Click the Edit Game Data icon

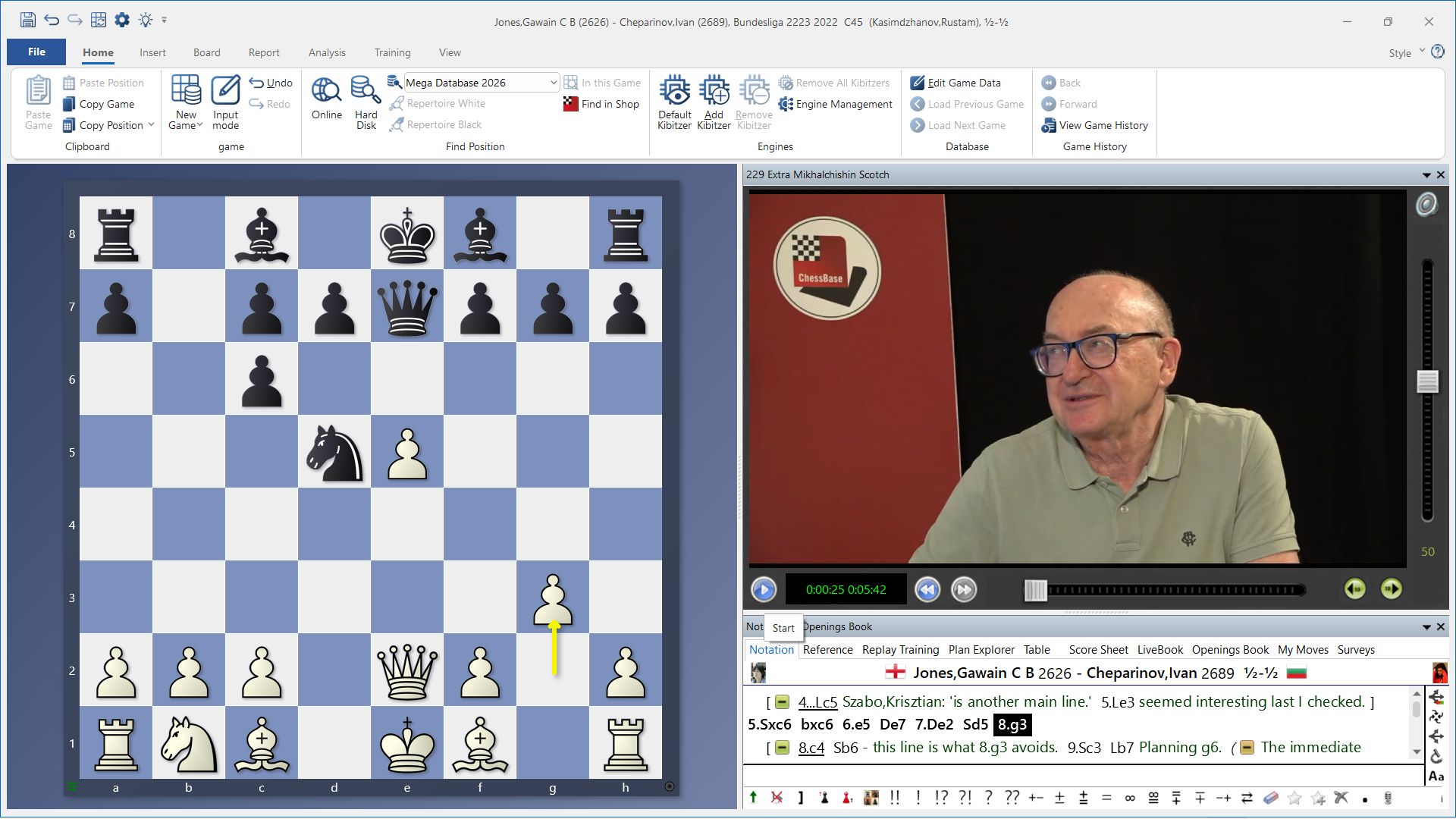(x=918, y=83)
